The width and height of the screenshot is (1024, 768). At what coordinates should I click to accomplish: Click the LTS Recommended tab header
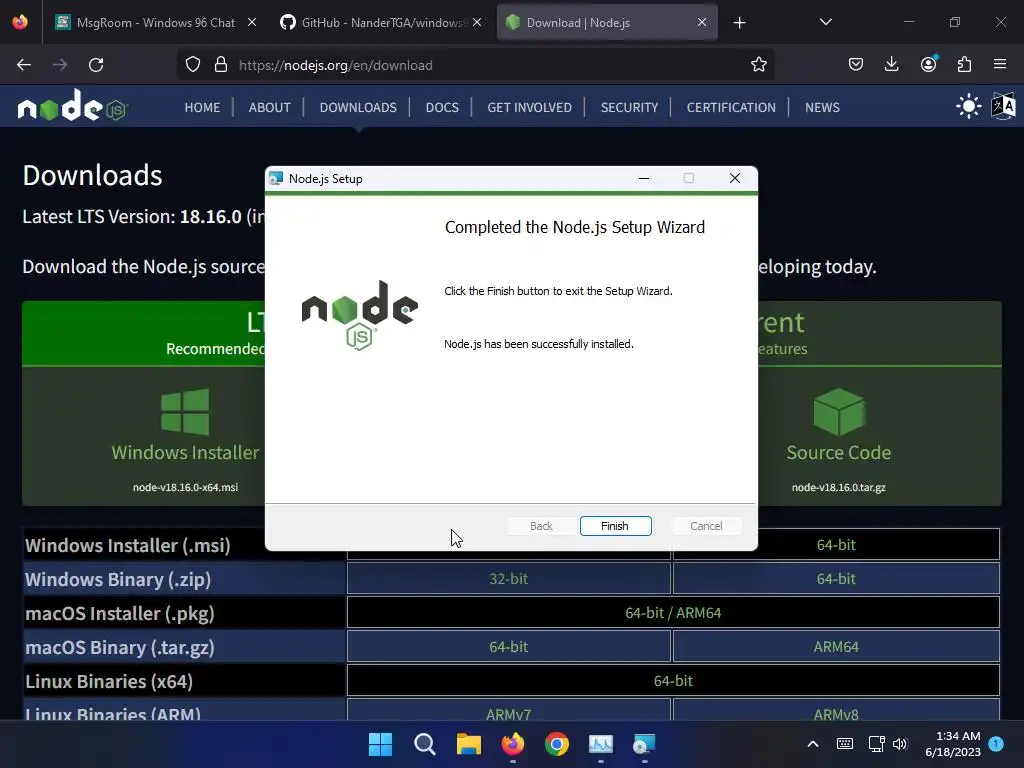coord(144,333)
